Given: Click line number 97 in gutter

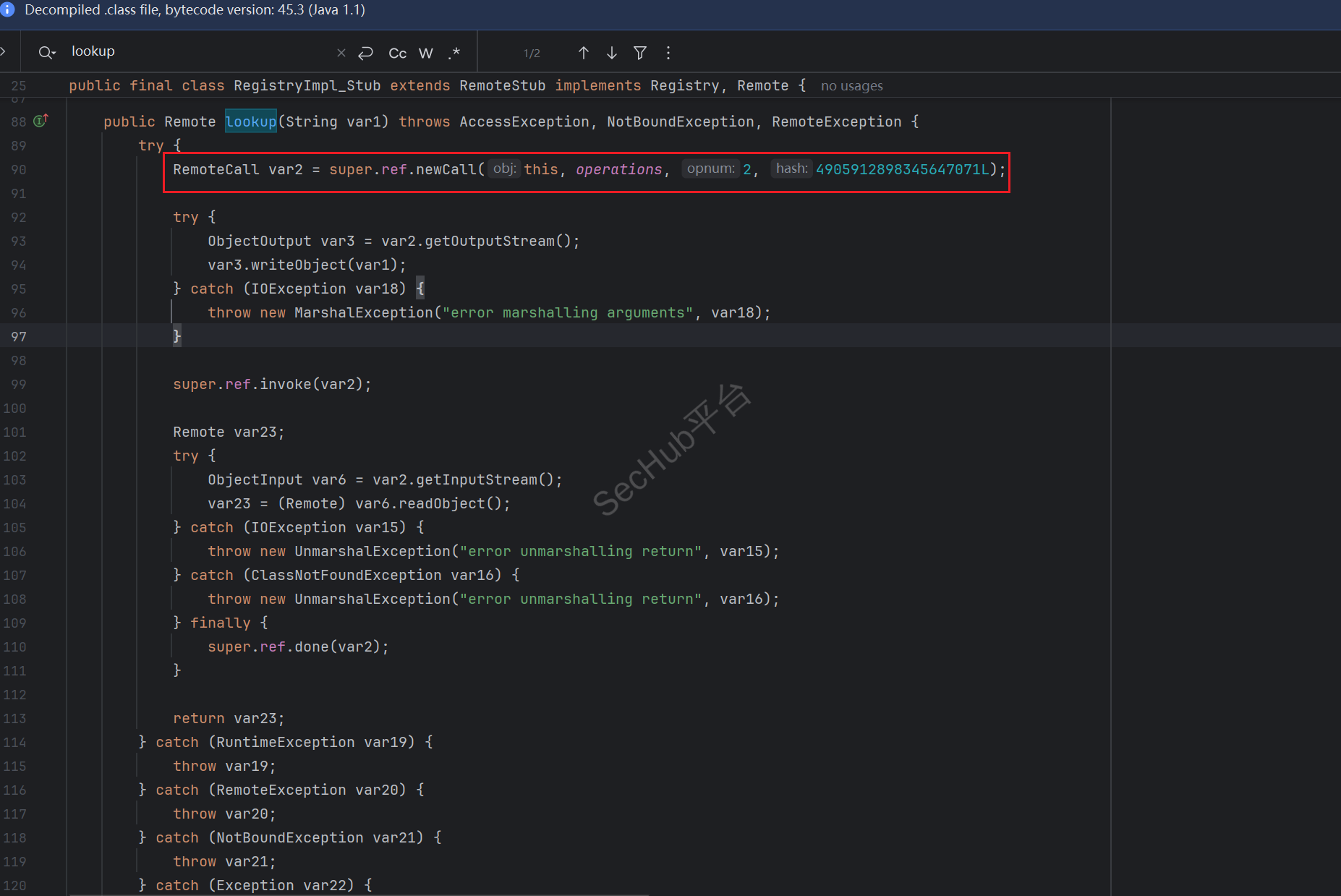Looking at the screenshot, I should coord(19,336).
